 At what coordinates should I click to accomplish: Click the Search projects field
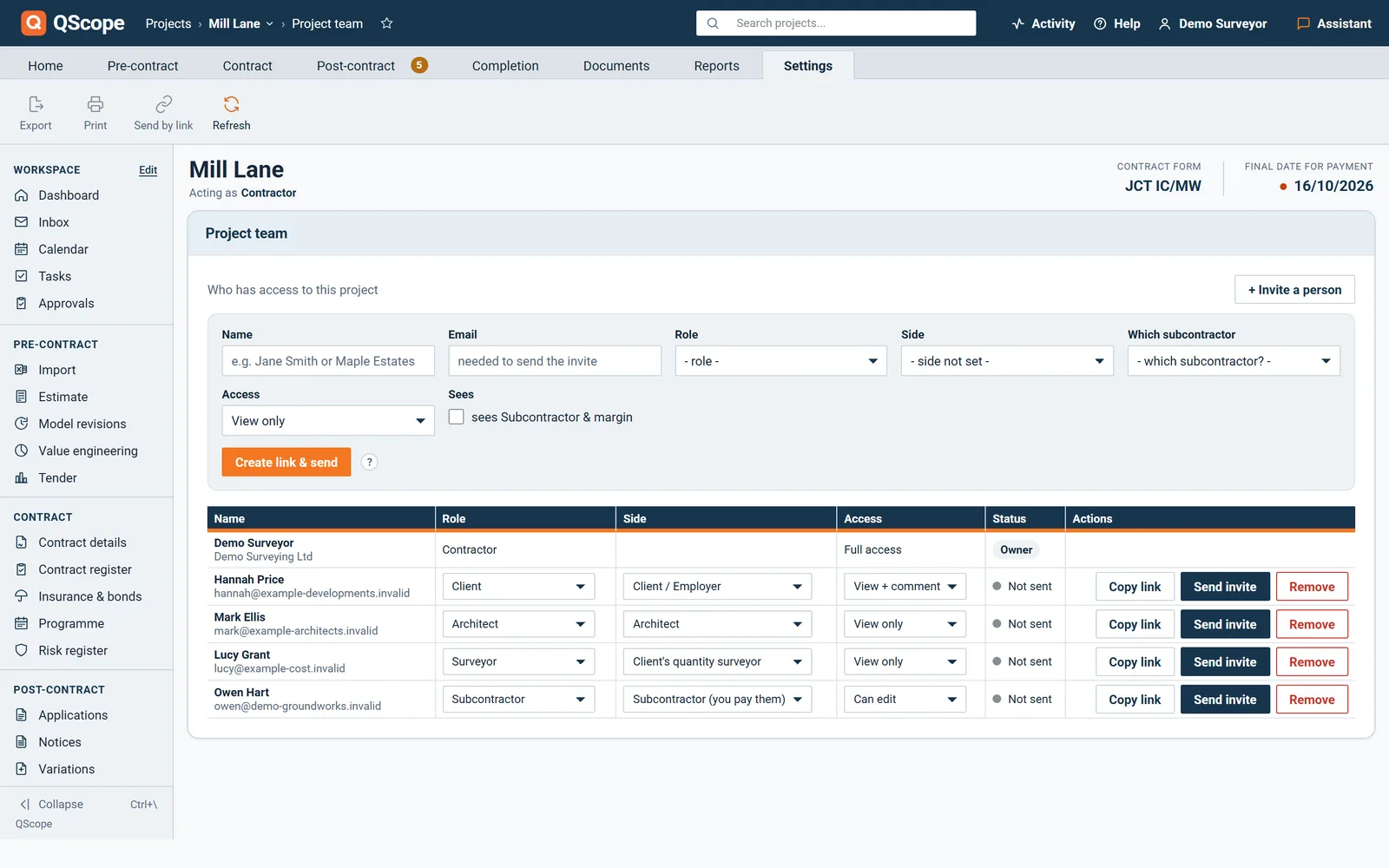tap(836, 23)
